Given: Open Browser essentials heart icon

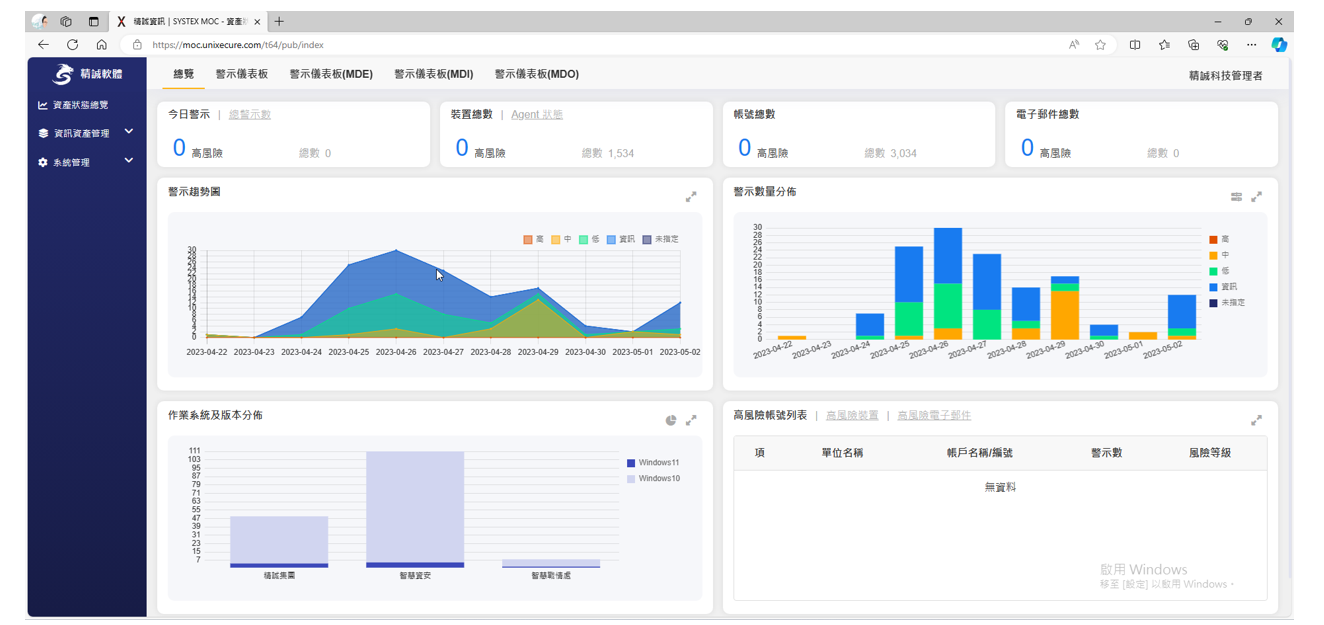Looking at the screenshot, I should click(1222, 45).
